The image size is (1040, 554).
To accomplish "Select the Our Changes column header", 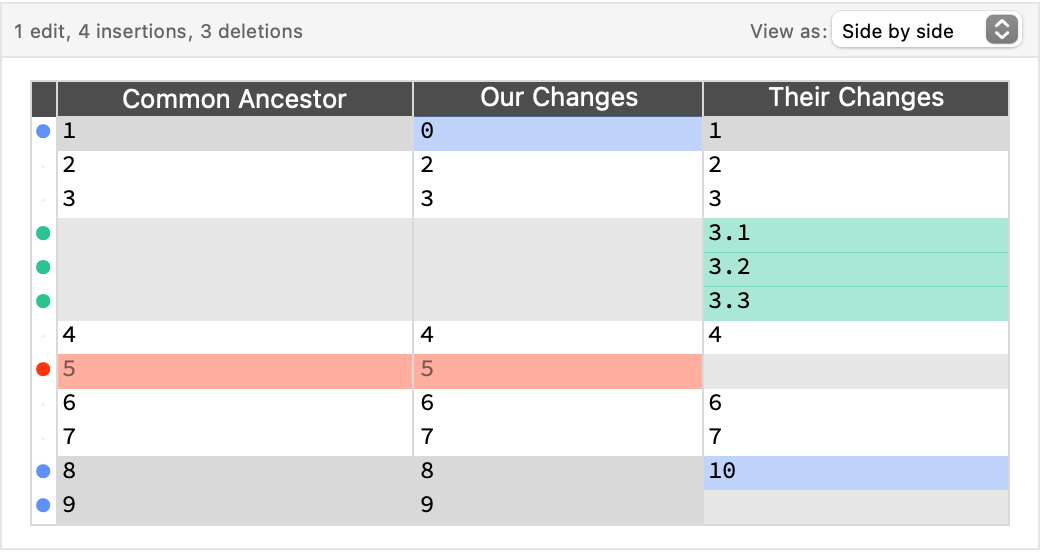I will (558, 98).
